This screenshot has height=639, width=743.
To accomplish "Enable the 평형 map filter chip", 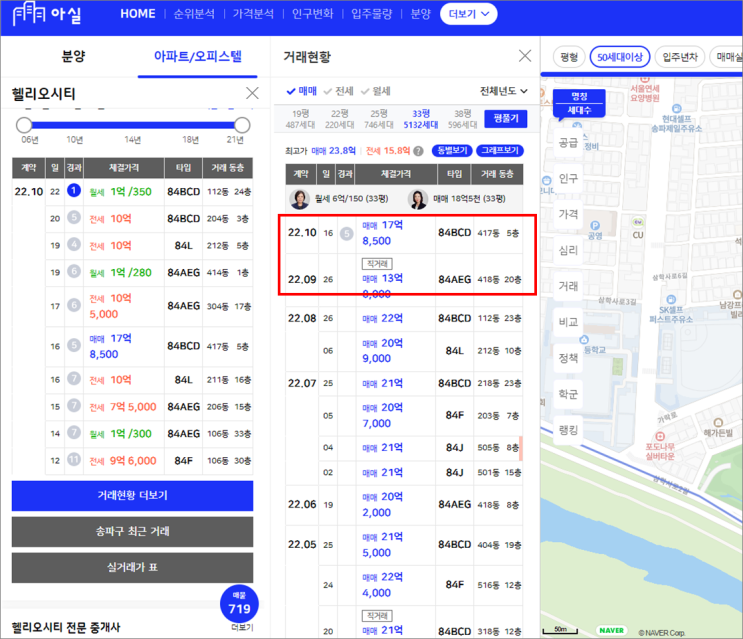I will click(x=569, y=57).
